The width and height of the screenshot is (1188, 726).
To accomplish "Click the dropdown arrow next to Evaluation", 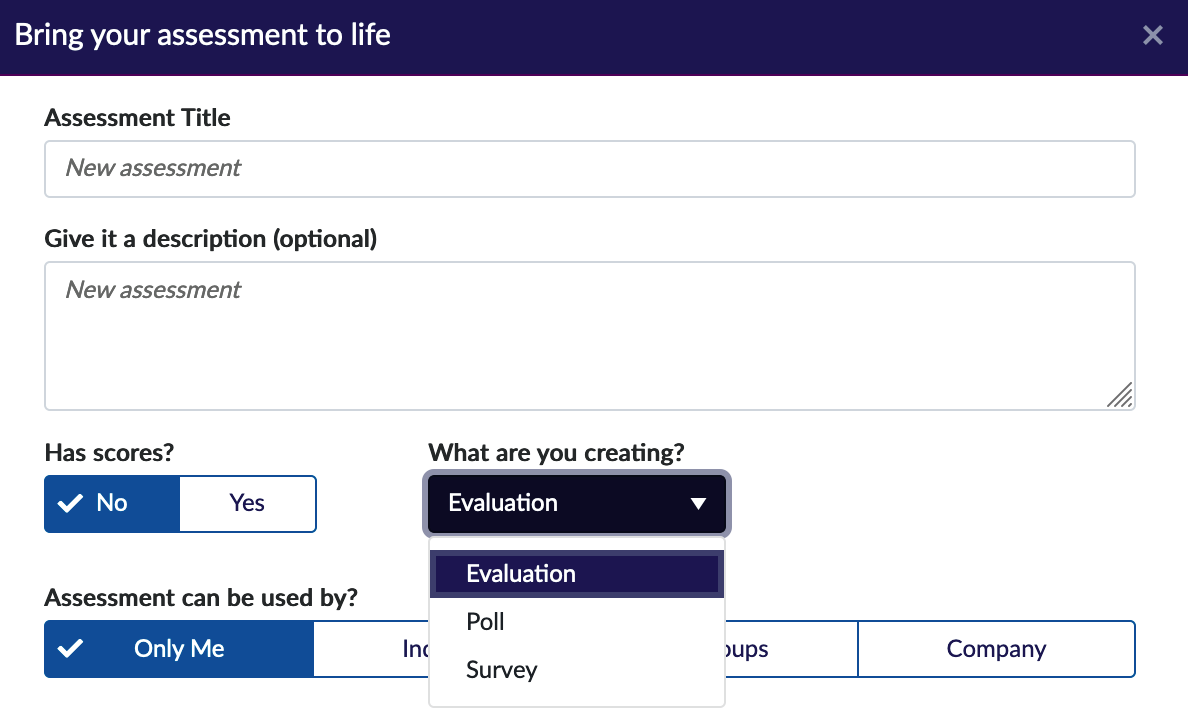I will (698, 504).
